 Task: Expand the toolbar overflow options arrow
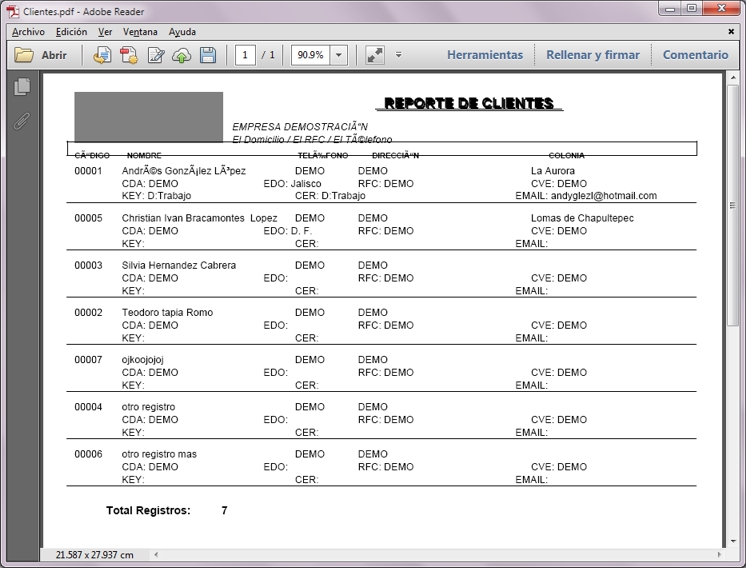tap(399, 55)
